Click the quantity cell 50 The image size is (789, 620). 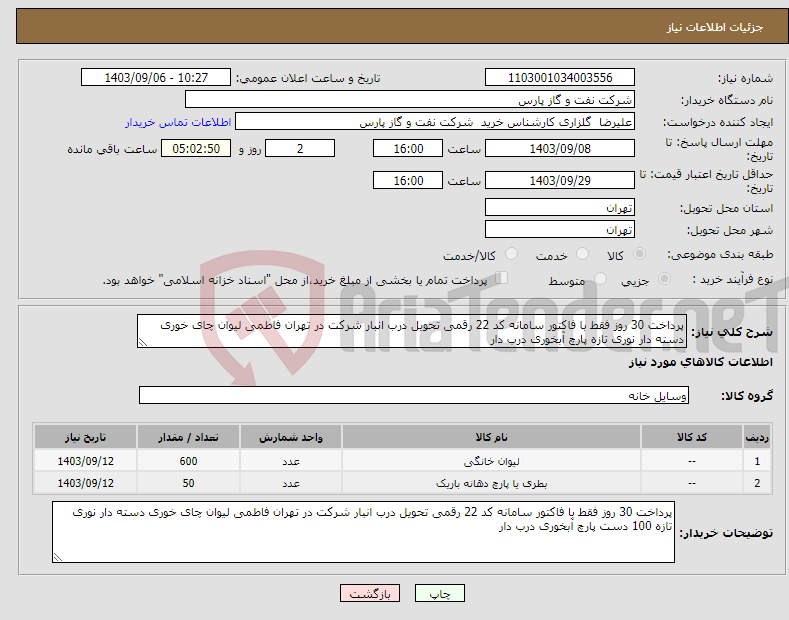[188, 483]
